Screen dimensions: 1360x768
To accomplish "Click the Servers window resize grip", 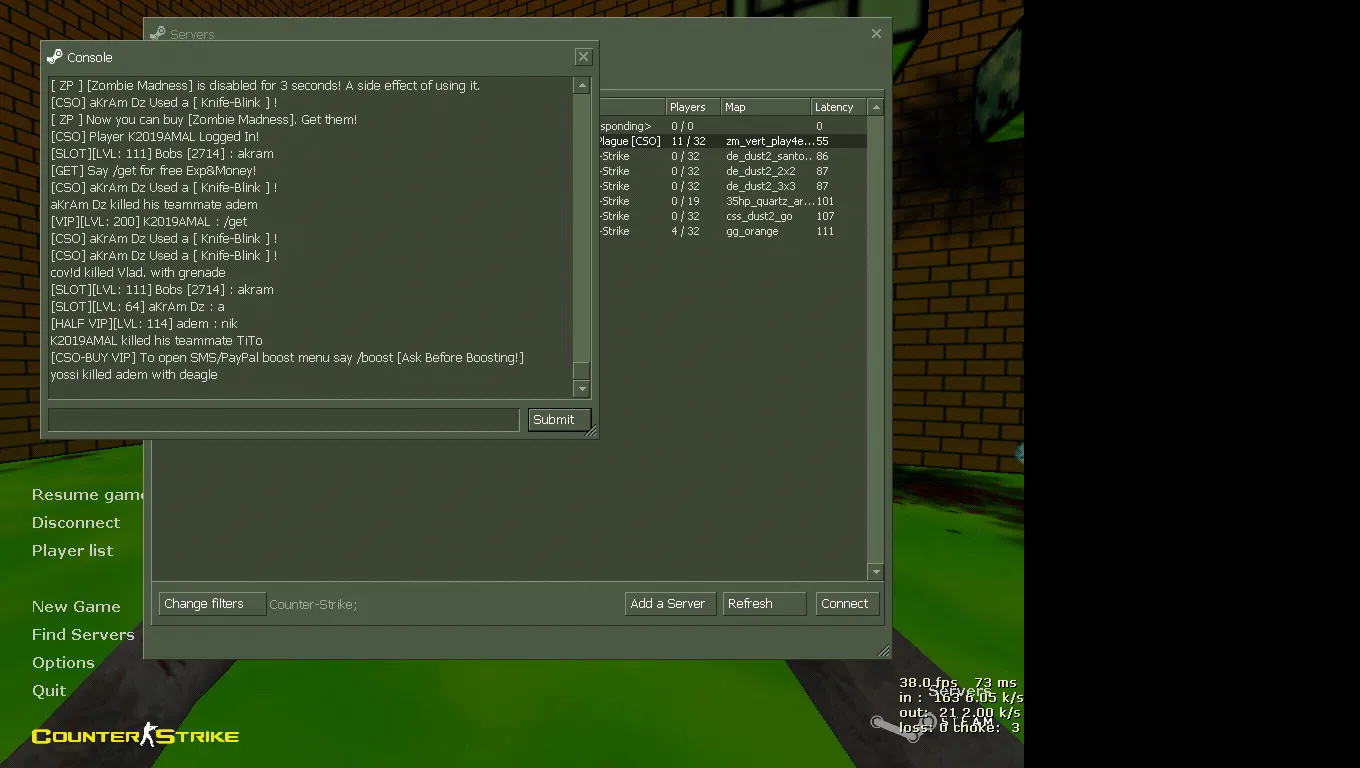I will click(883, 651).
